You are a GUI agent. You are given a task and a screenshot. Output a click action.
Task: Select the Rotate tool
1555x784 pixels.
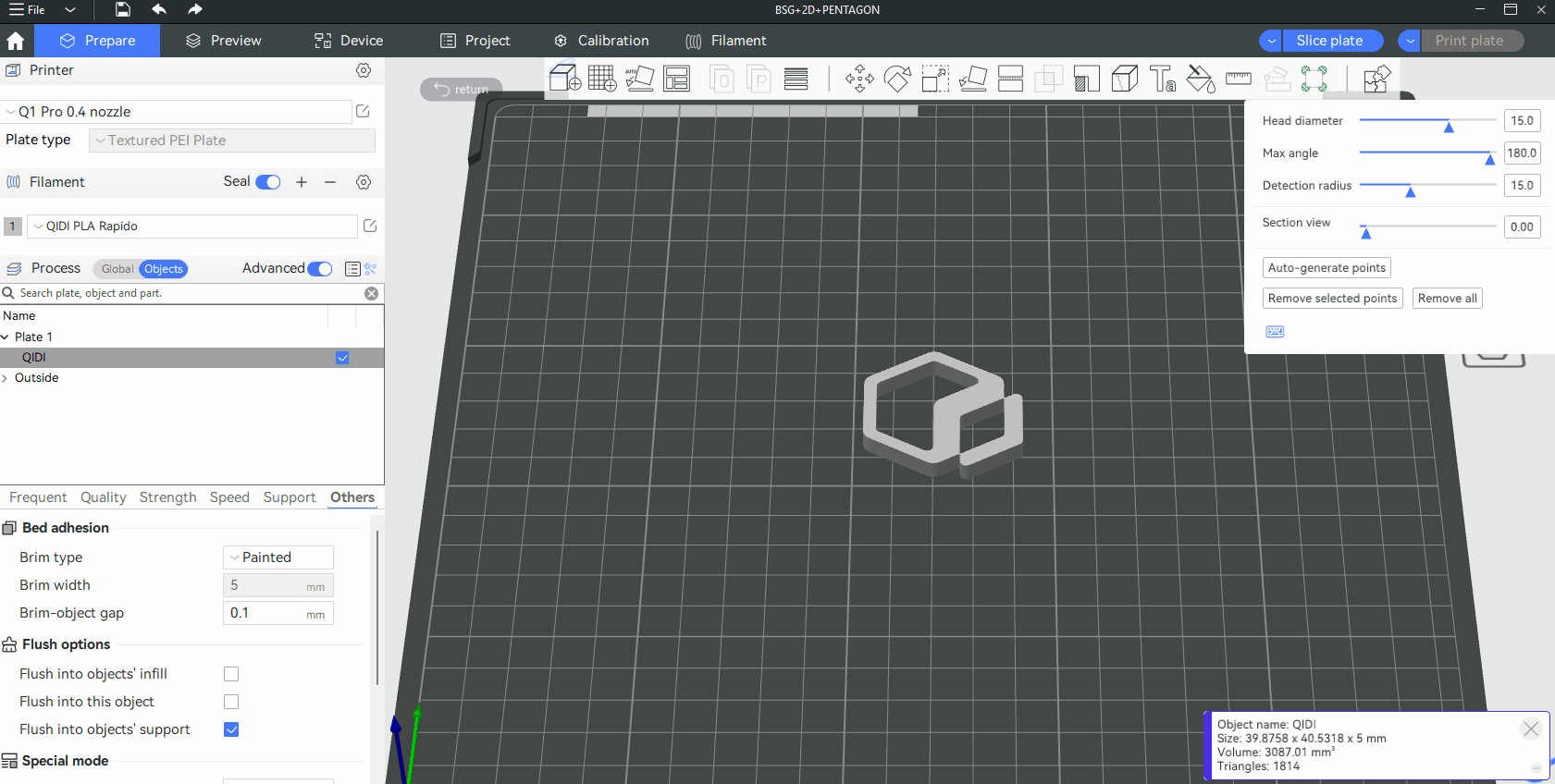(897, 79)
